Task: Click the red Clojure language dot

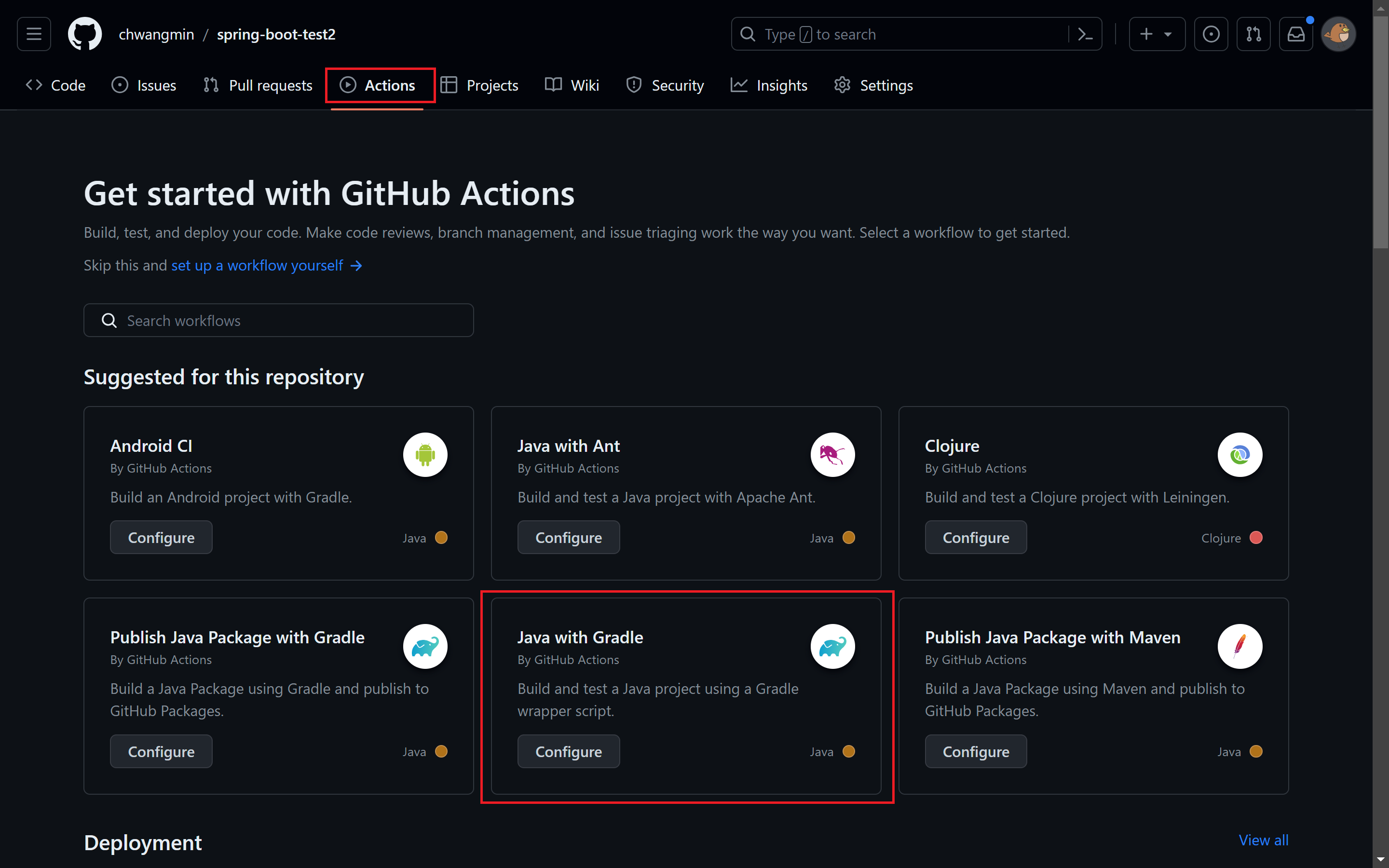Action: 1256,538
